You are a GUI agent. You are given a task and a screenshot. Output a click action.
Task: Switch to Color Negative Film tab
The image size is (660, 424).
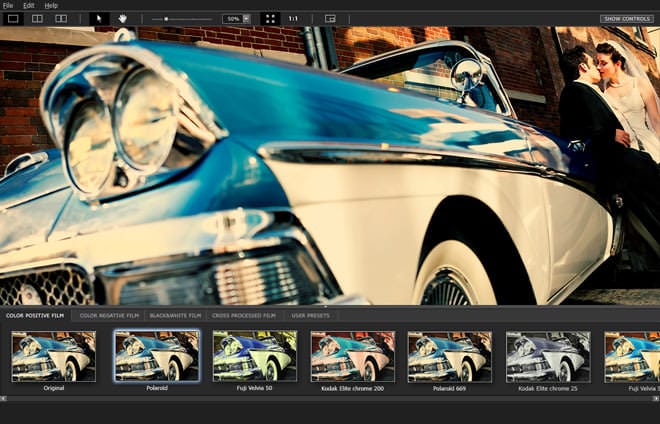[x=108, y=315]
